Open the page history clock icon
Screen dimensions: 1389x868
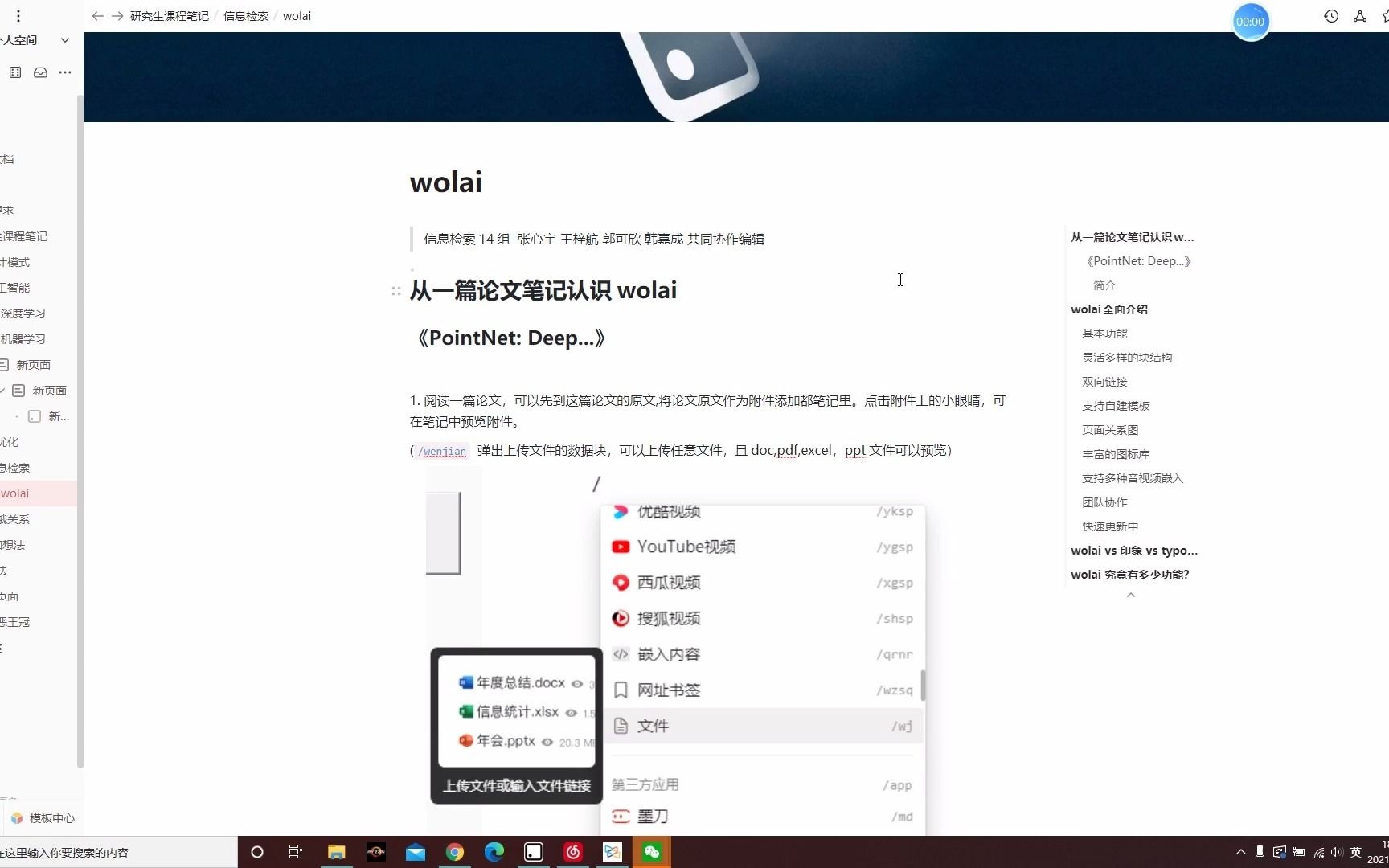click(1331, 16)
